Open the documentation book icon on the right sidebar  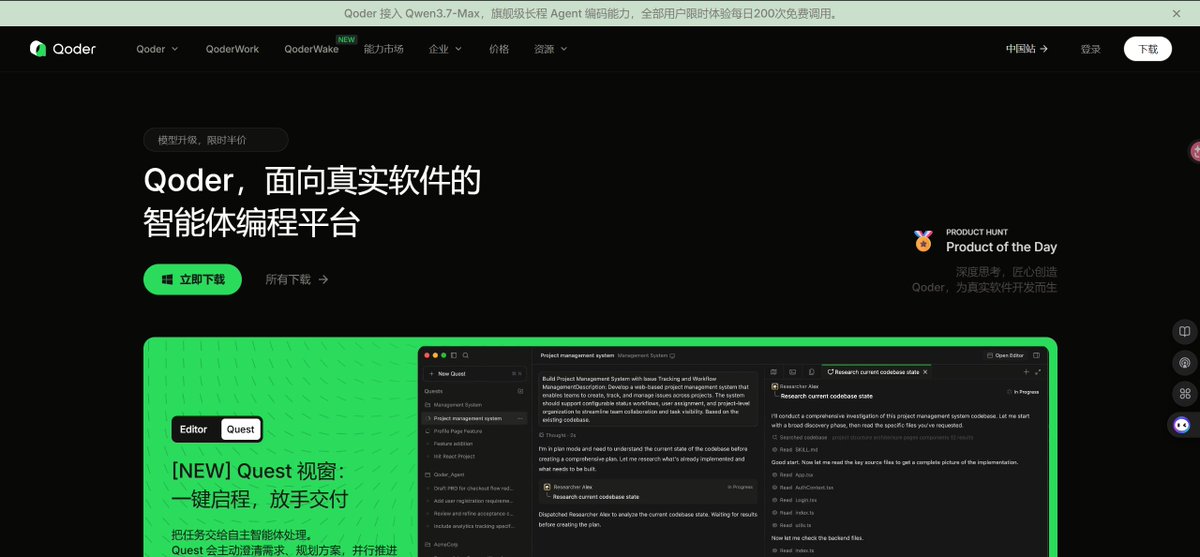(1184, 331)
